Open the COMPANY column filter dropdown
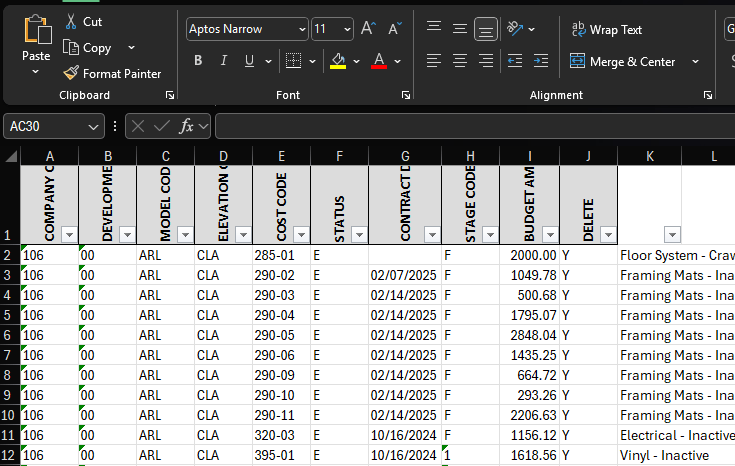This screenshot has width=735, height=466. (69, 234)
